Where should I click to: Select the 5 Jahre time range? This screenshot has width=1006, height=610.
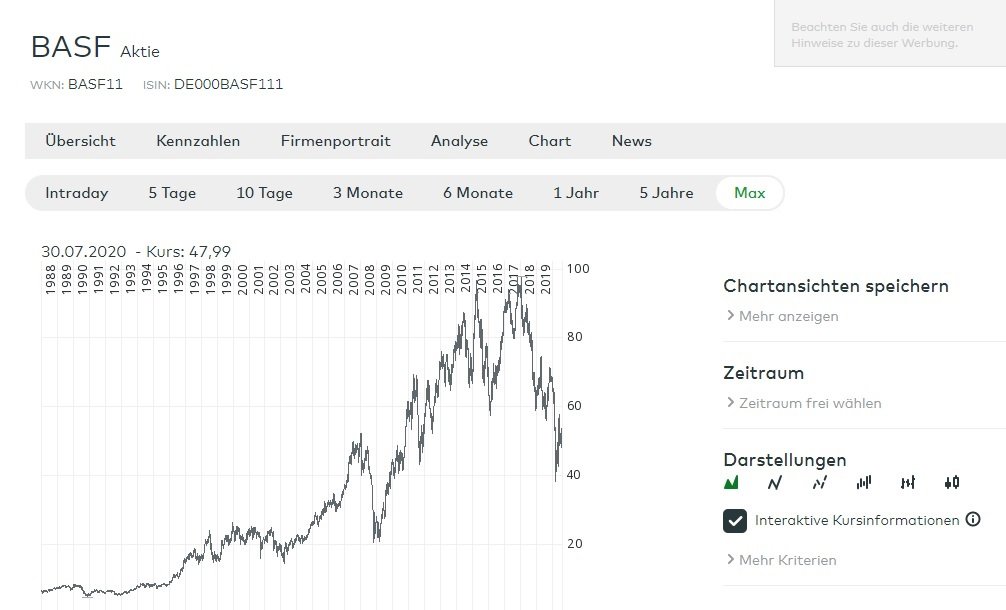click(x=666, y=193)
